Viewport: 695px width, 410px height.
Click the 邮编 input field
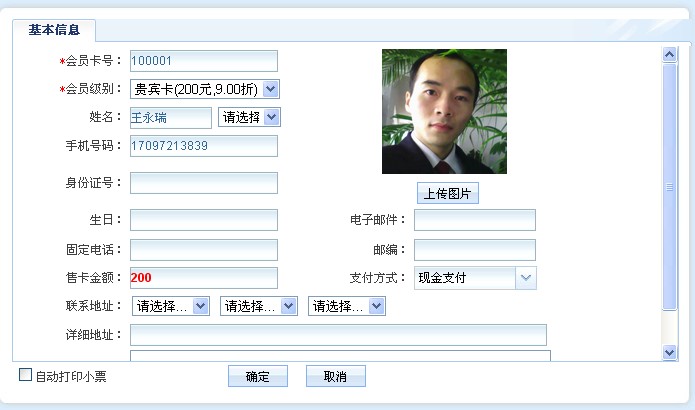(x=475, y=250)
